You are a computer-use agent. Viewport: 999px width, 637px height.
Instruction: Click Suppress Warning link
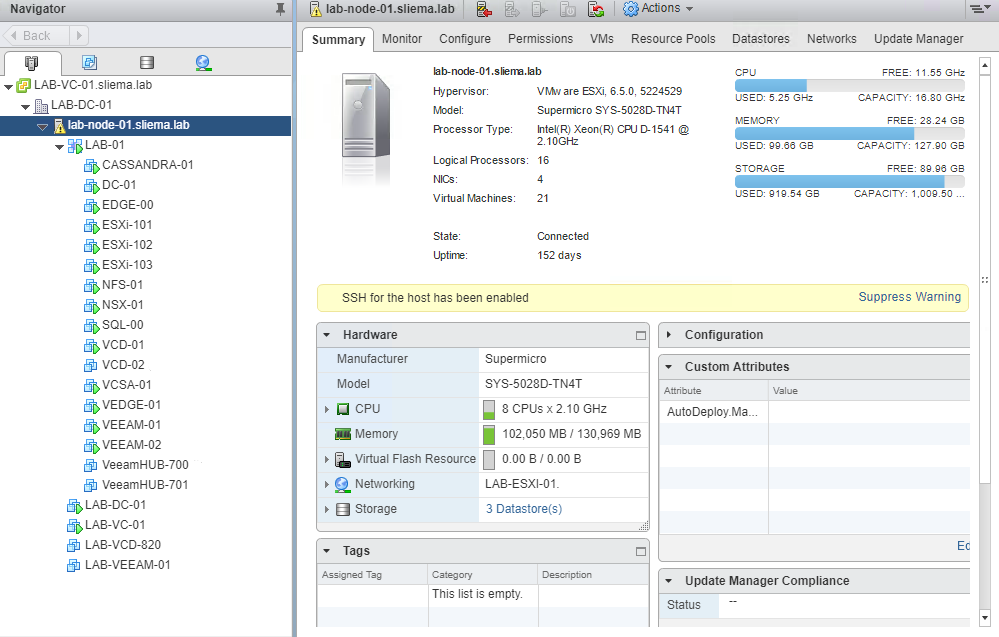909,297
